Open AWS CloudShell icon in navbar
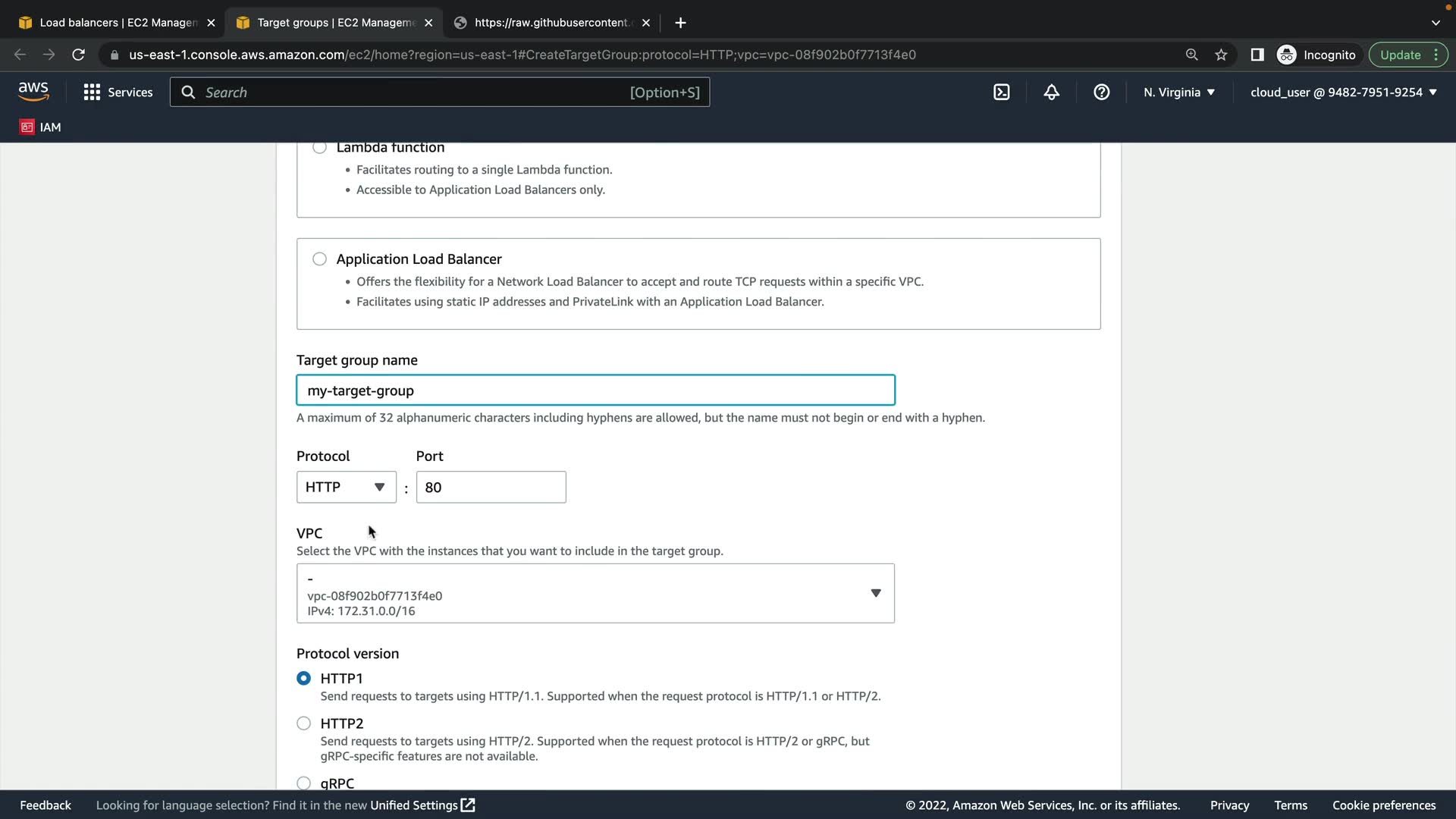 click(1001, 92)
